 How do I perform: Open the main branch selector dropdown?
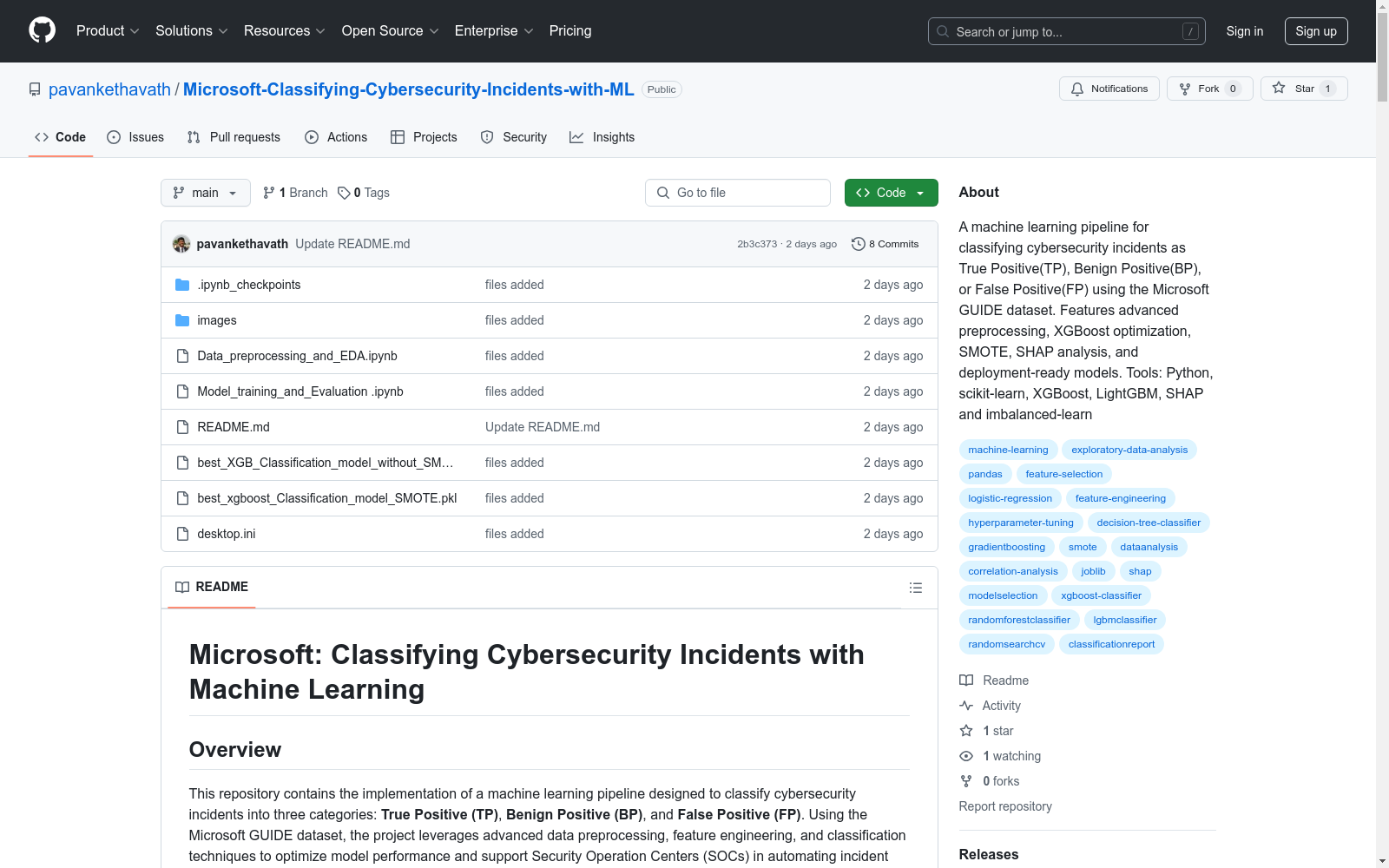[206, 193]
